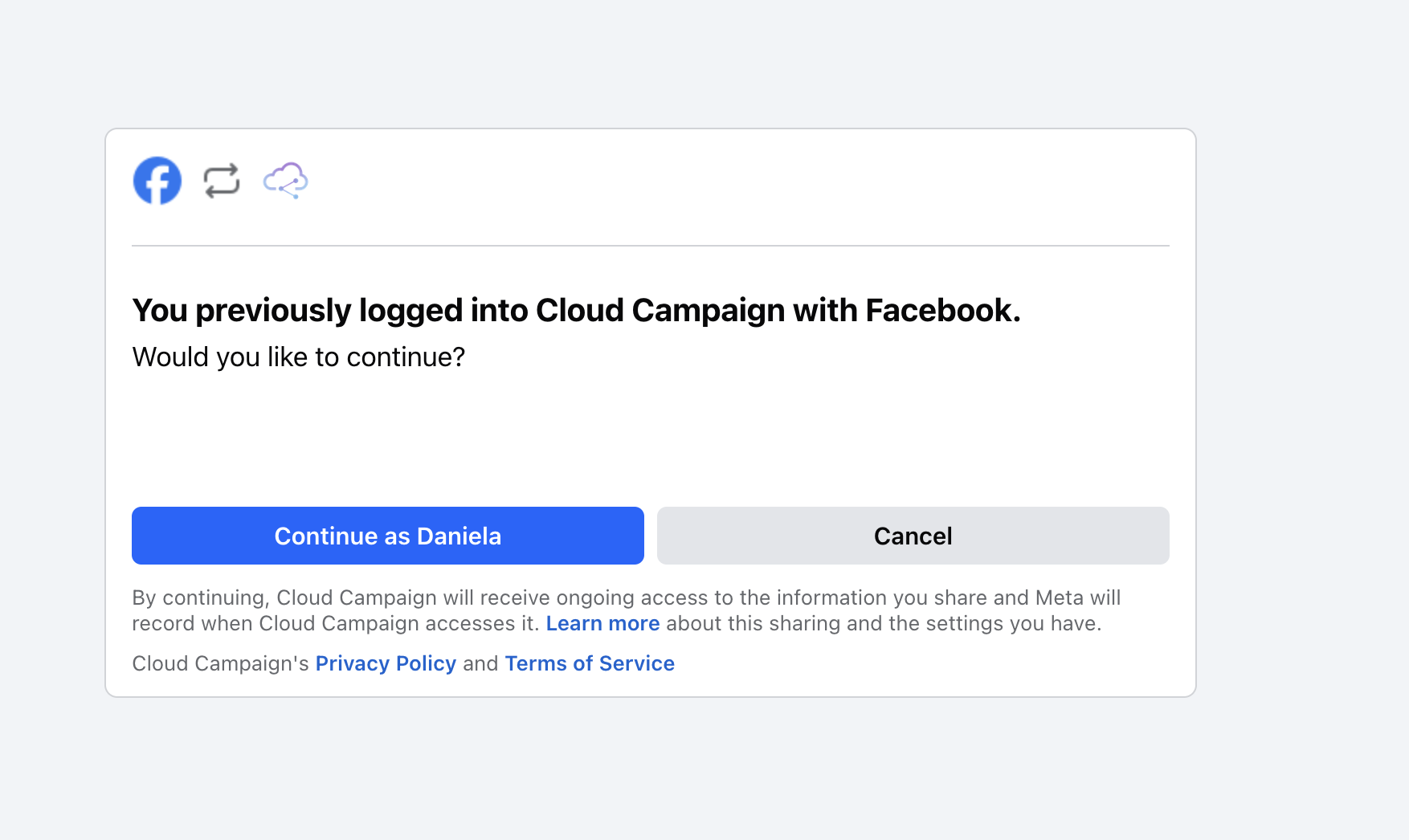The width and height of the screenshot is (1409, 840).
Task: Open Cloud Campaign's Privacy Policy
Action: (386, 664)
